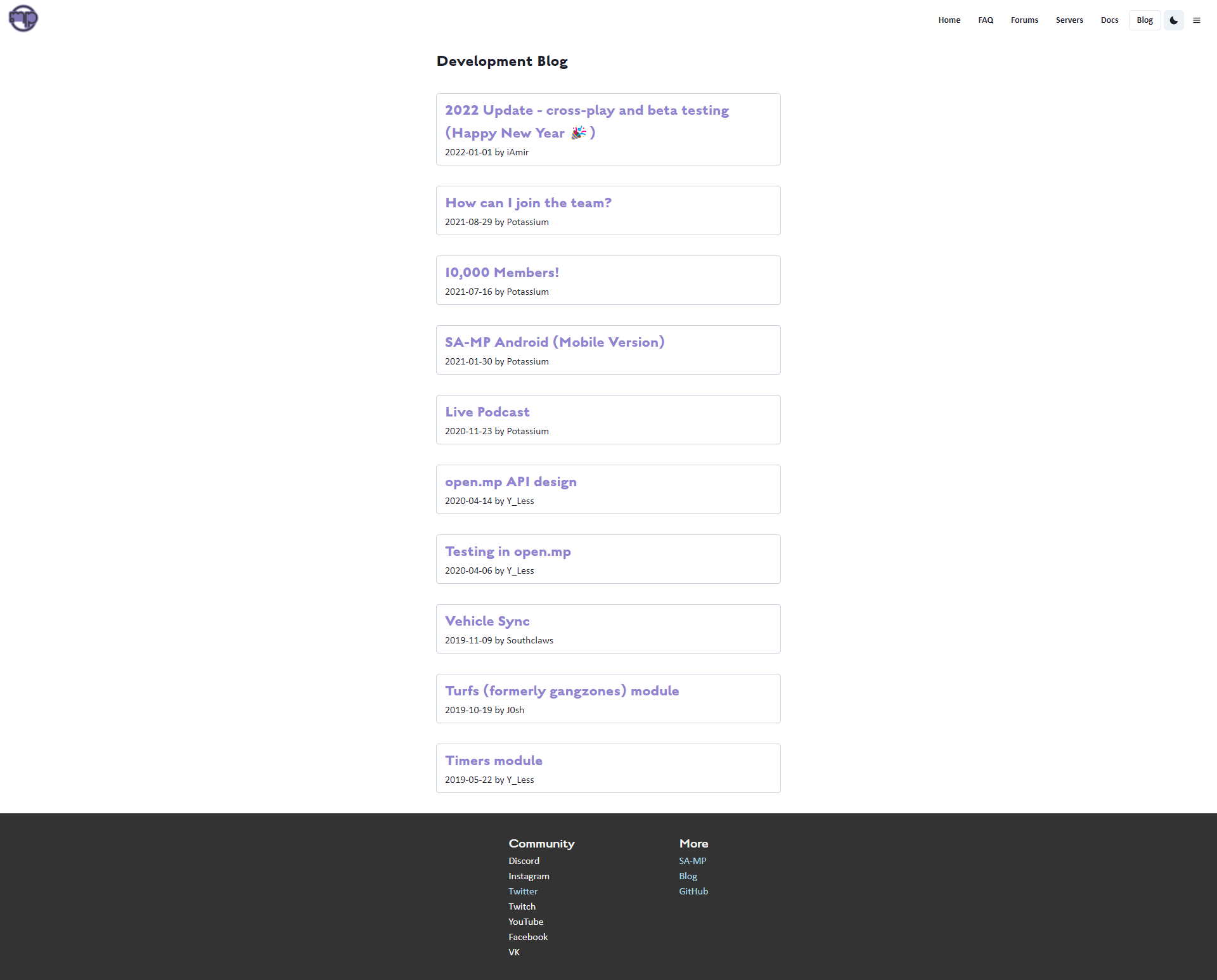
Task: Toggle dark mode with the moon icon
Action: pyautogui.click(x=1173, y=20)
